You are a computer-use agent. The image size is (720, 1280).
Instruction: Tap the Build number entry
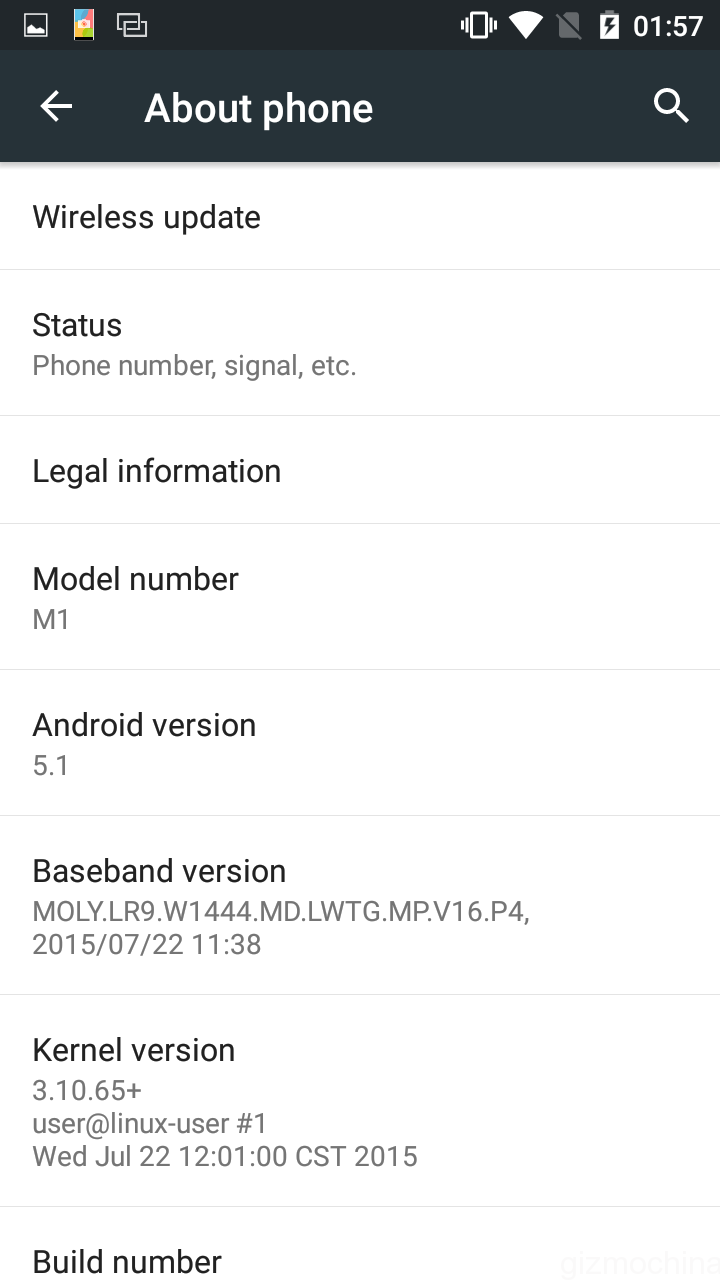click(360, 1244)
